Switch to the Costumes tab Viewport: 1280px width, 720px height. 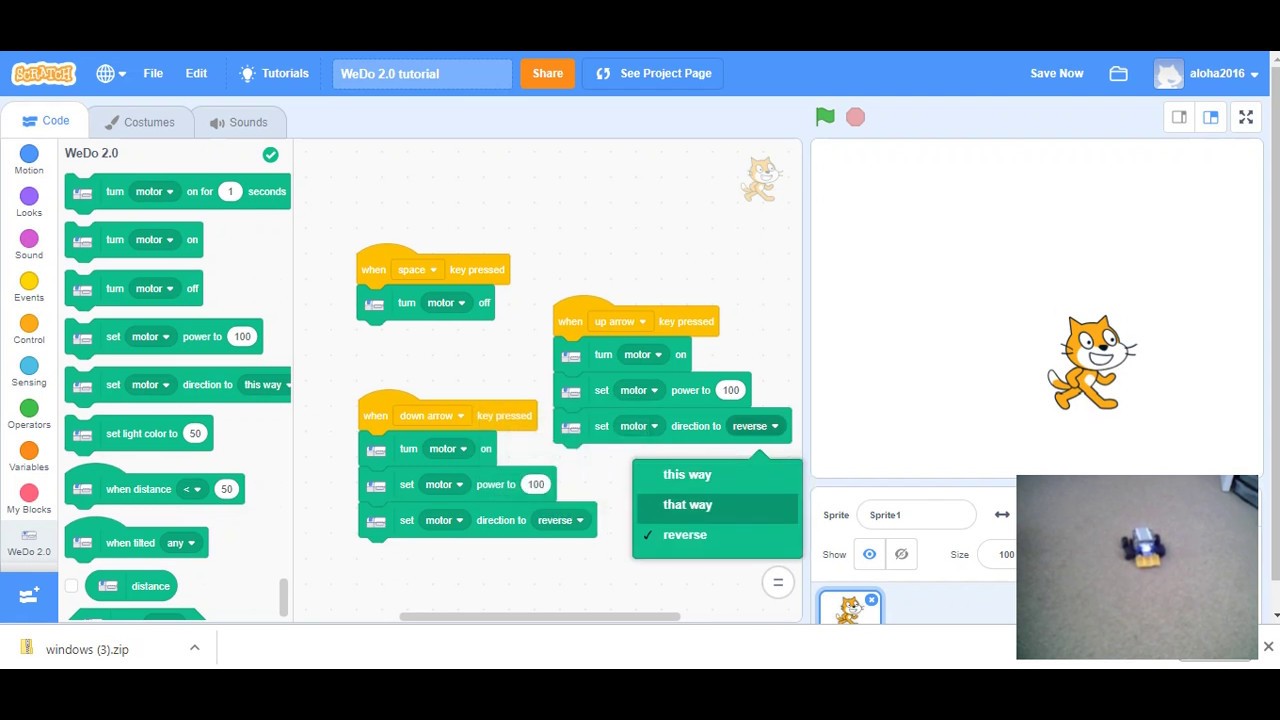[139, 122]
